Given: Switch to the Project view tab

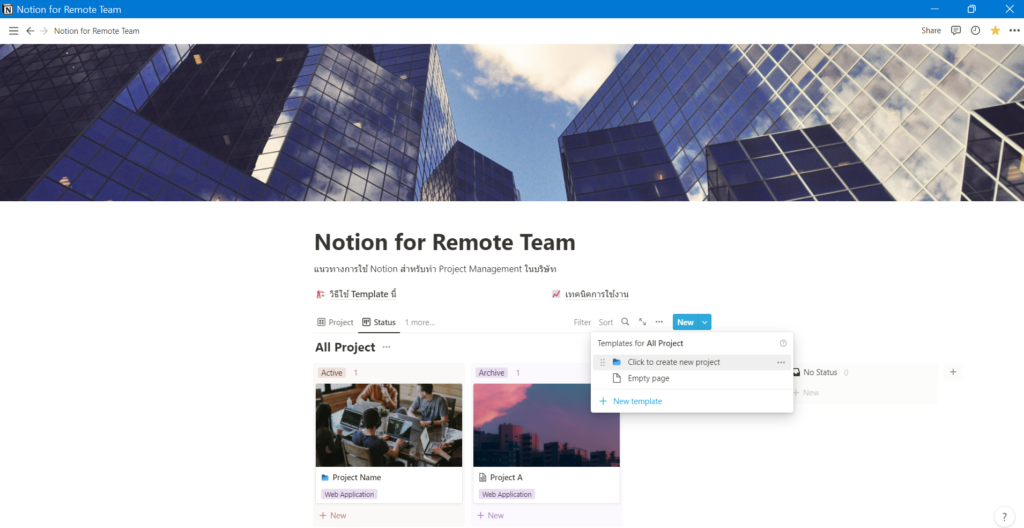Looking at the screenshot, I should click(335, 322).
